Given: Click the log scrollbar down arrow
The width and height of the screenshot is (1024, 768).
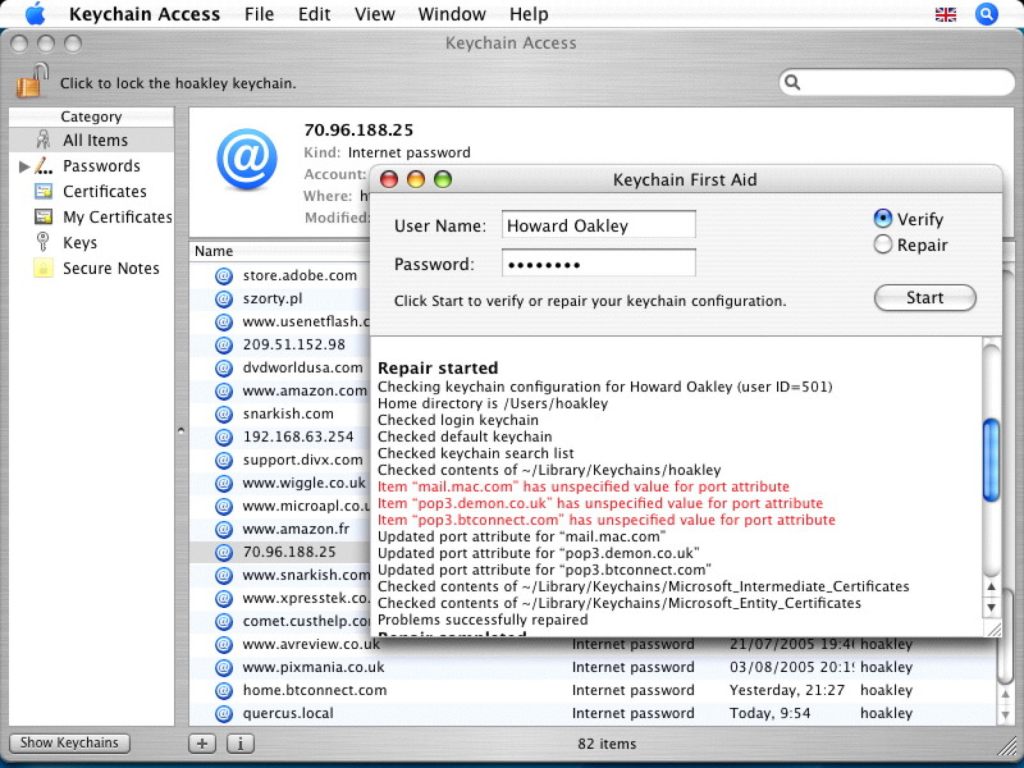Looking at the screenshot, I should click(x=991, y=608).
